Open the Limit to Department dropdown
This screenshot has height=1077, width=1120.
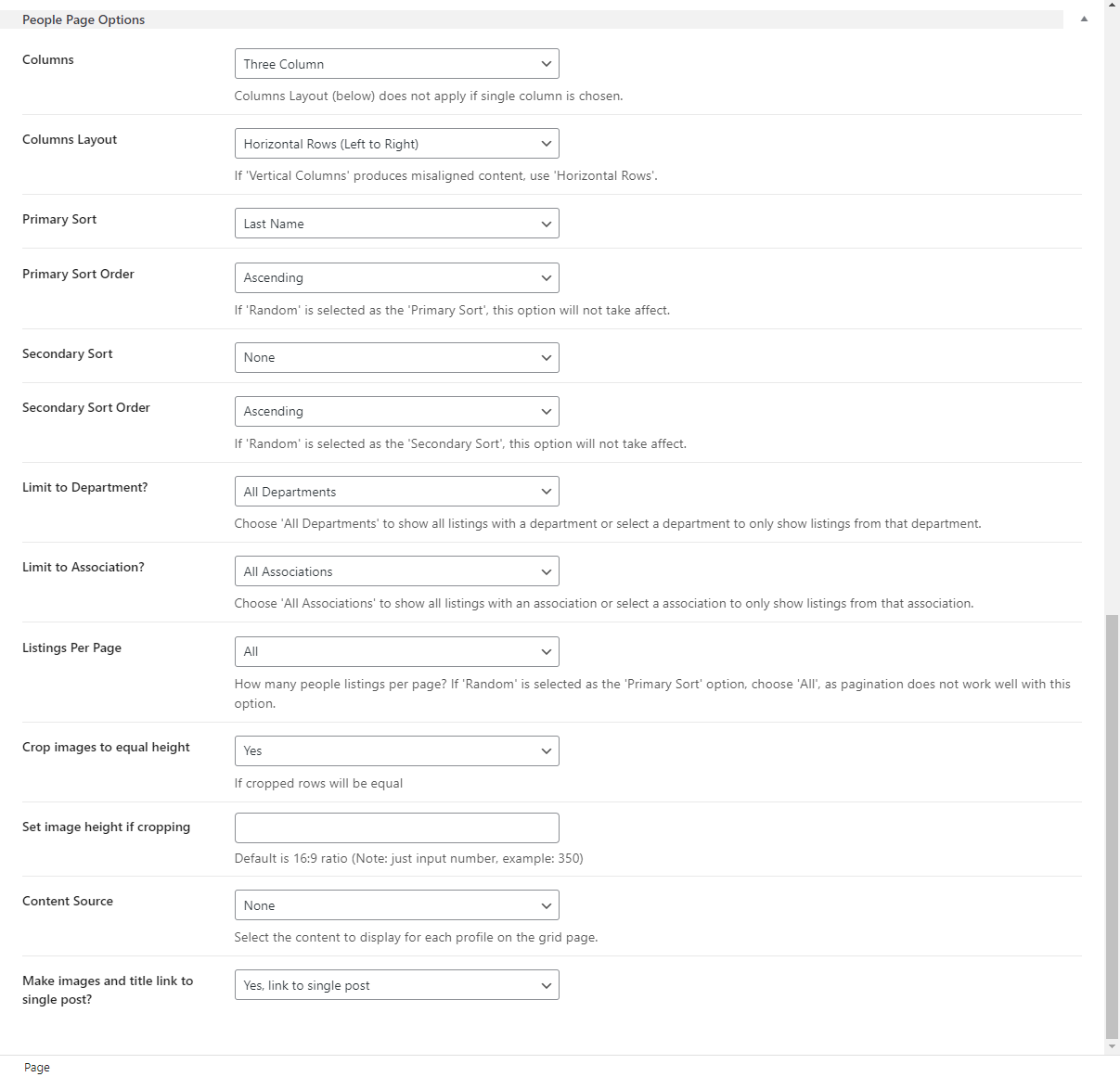(x=396, y=492)
